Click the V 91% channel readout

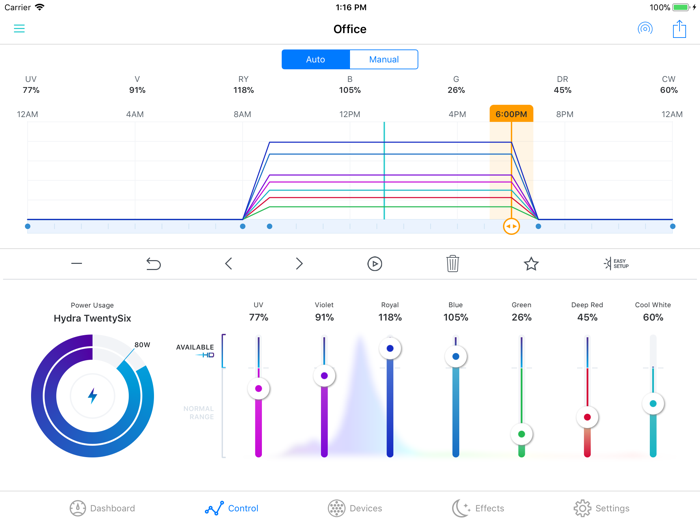pyautogui.click(x=137, y=85)
